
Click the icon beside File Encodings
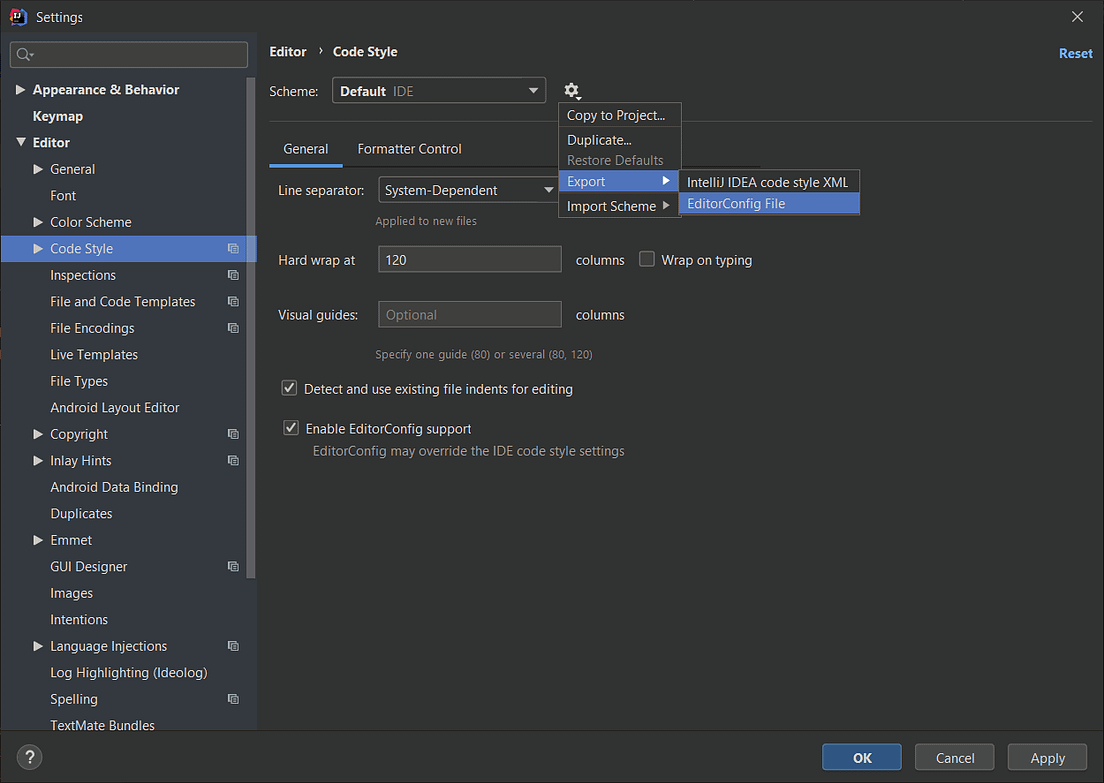tap(233, 327)
